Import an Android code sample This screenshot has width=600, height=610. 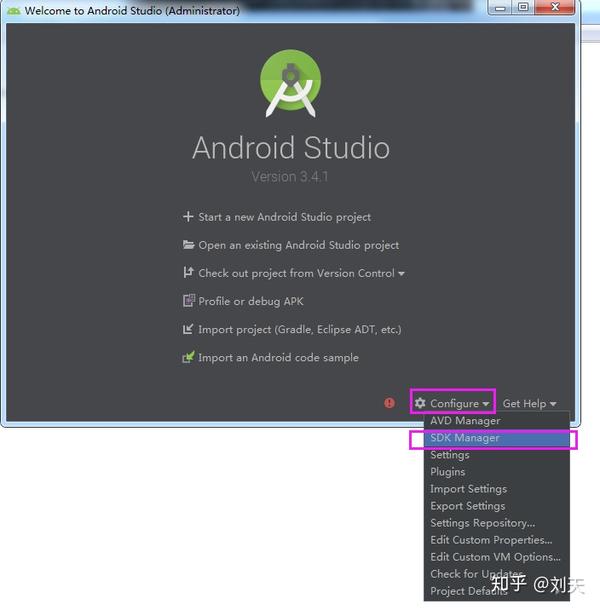tap(278, 358)
